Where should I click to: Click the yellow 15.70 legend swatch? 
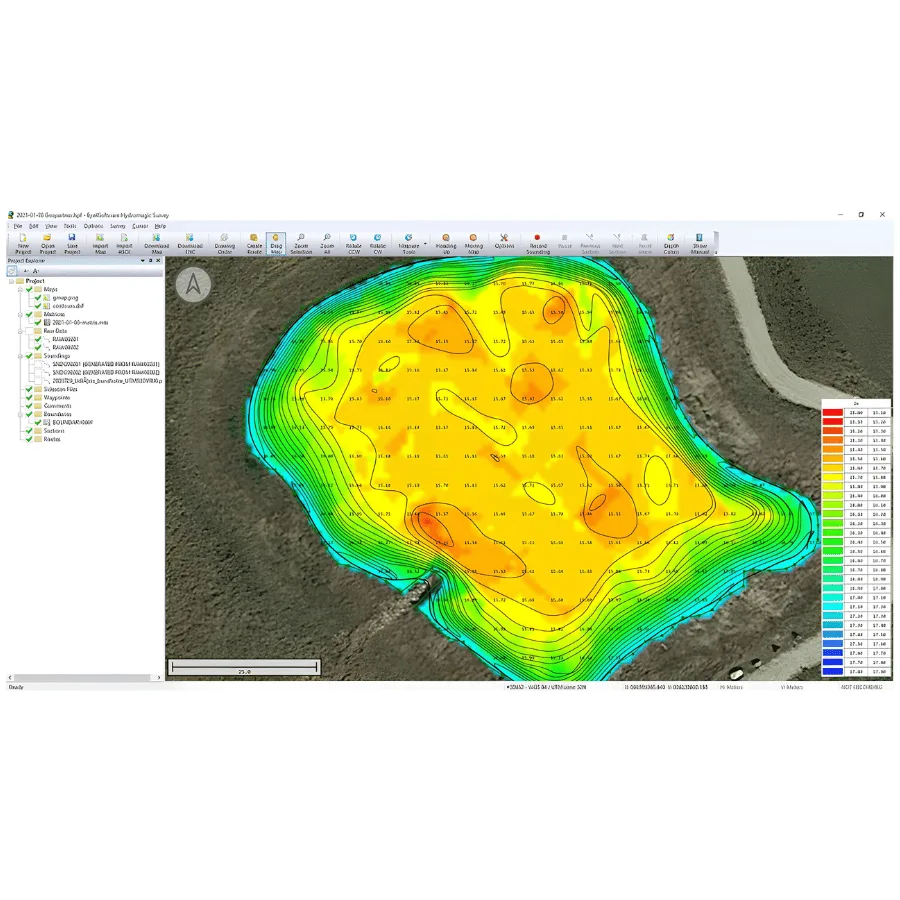pos(832,477)
